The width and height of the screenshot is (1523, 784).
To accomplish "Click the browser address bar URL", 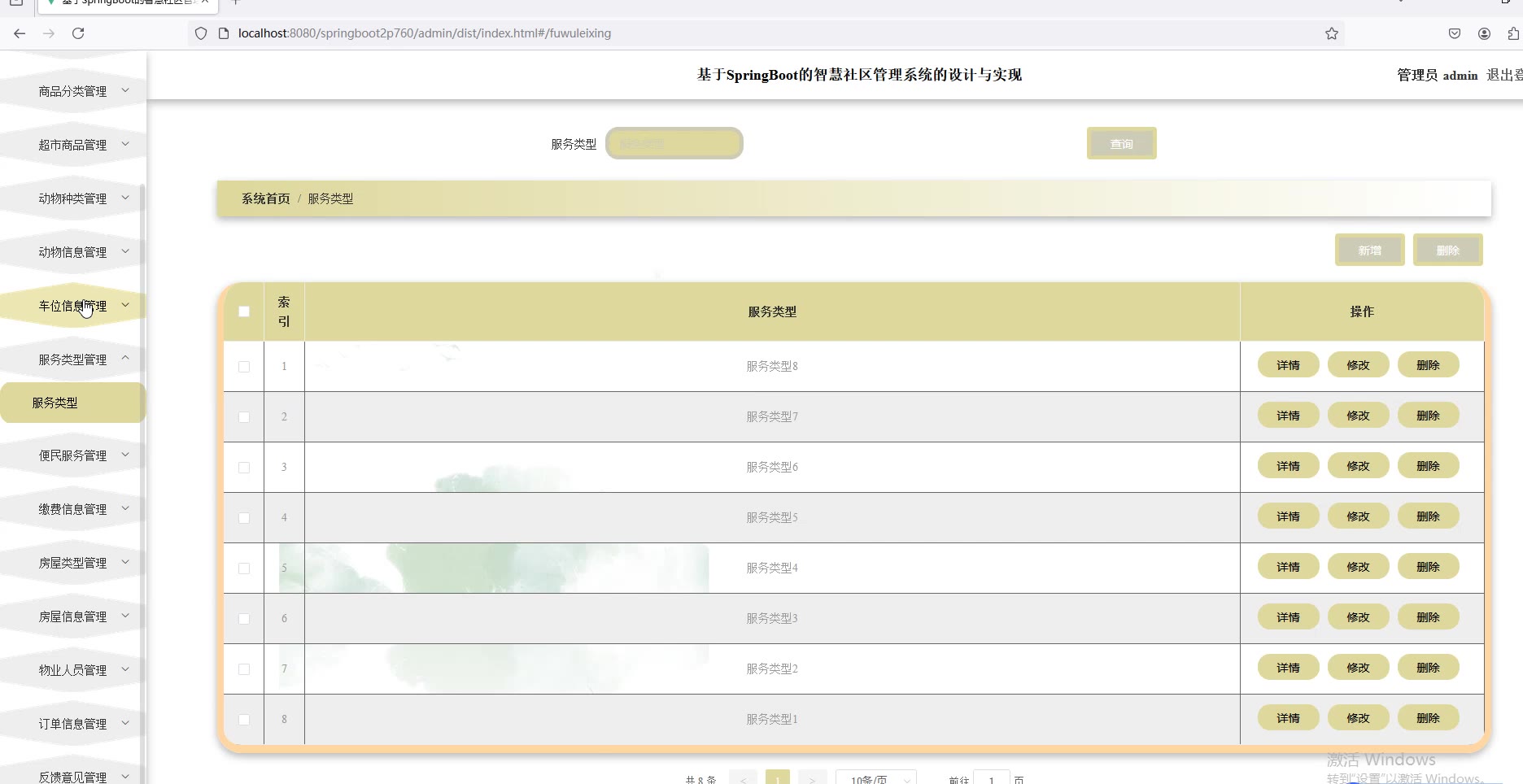I will tap(425, 33).
